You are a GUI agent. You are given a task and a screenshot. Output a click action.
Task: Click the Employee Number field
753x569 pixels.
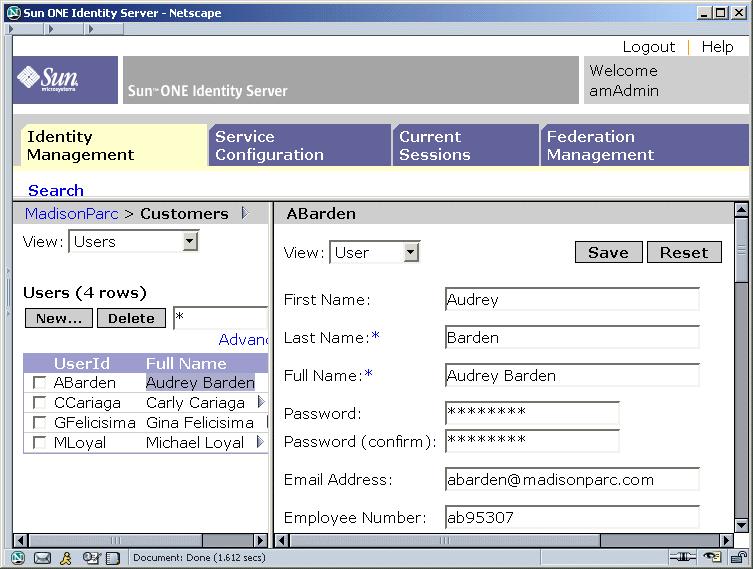click(x=572, y=517)
